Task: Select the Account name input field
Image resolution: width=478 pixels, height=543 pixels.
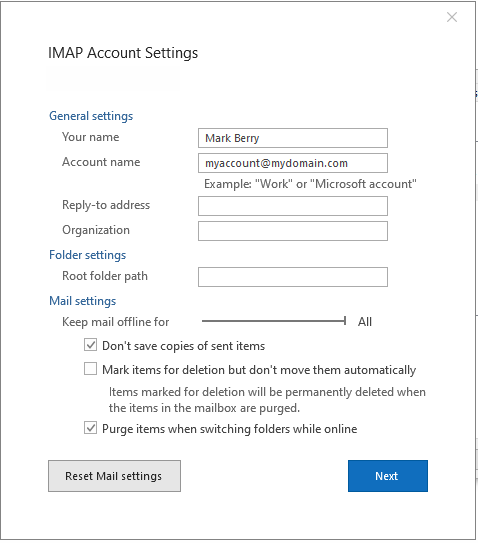Action: pyautogui.click(x=293, y=163)
